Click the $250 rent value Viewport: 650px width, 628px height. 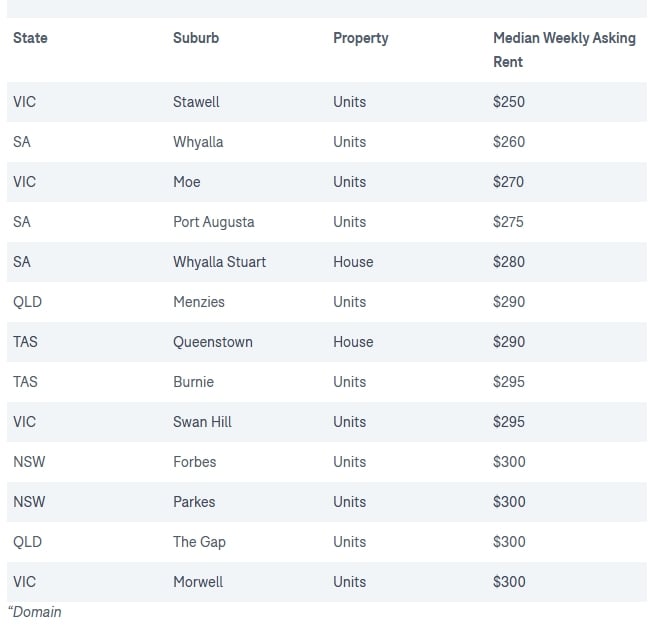508,102
